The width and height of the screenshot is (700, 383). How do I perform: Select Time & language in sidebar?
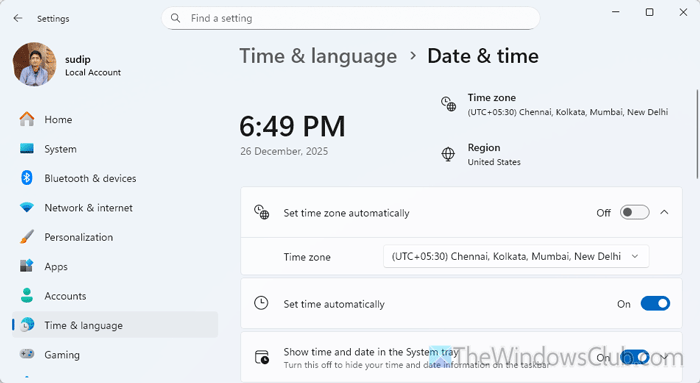click(115, 325)
